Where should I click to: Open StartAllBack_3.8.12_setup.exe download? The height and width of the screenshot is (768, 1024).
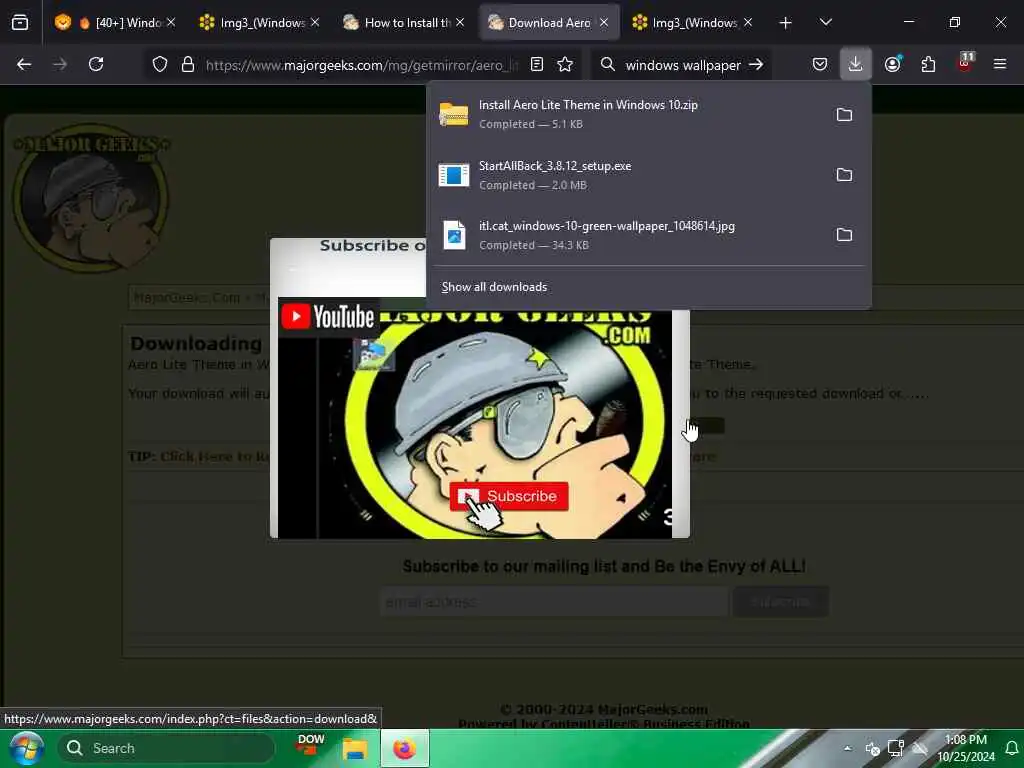(x=628, y=174)
